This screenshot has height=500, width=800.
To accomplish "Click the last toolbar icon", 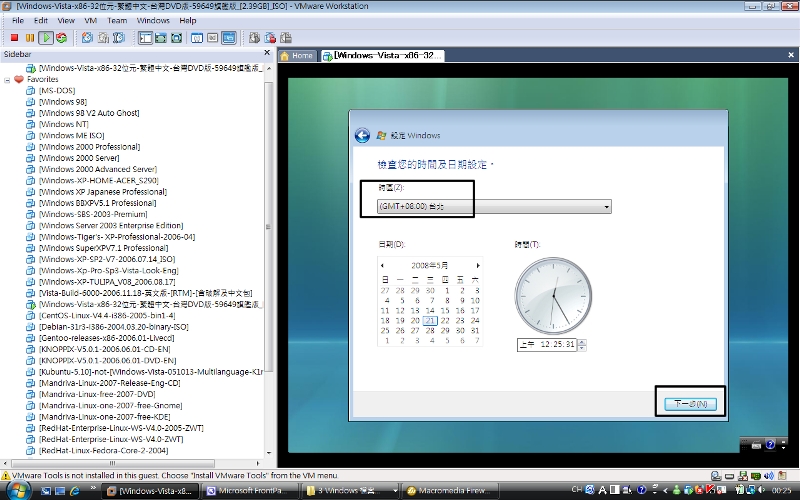I will [286, 38].
